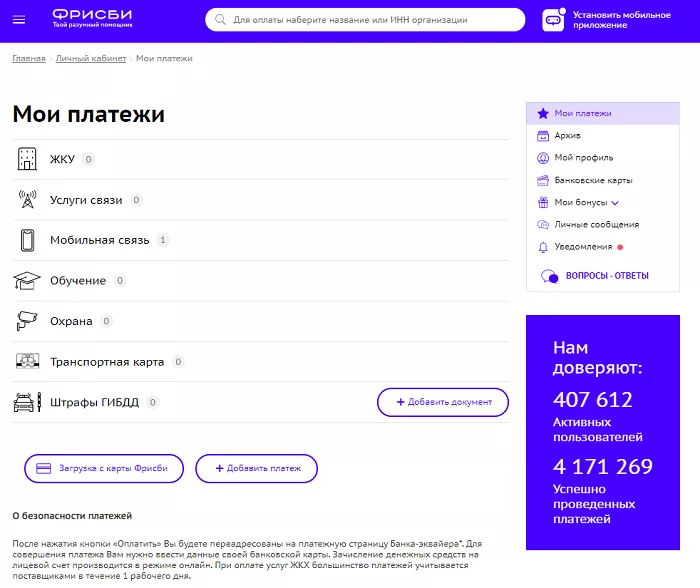Image resolution: width=700 pixels, height=588 pixels.
Task: Open Уведомления menu item
Action: click(x=603, y=247)
